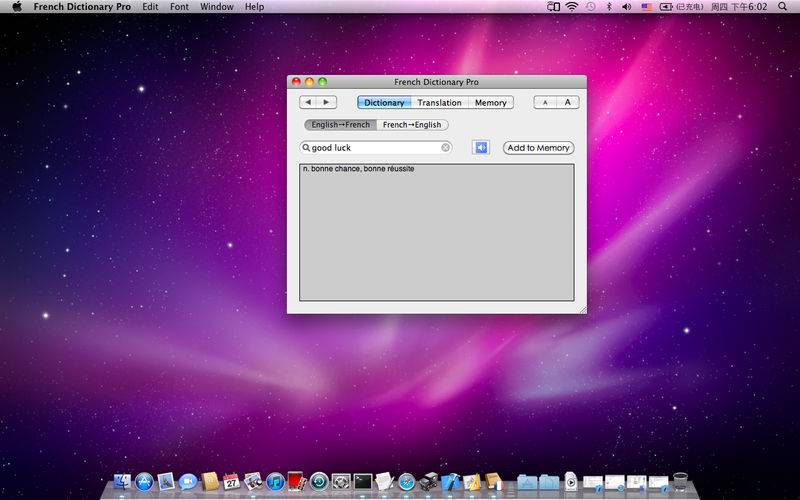Open the Font menu
Viewport: 800px width, 500px height.
179,7
